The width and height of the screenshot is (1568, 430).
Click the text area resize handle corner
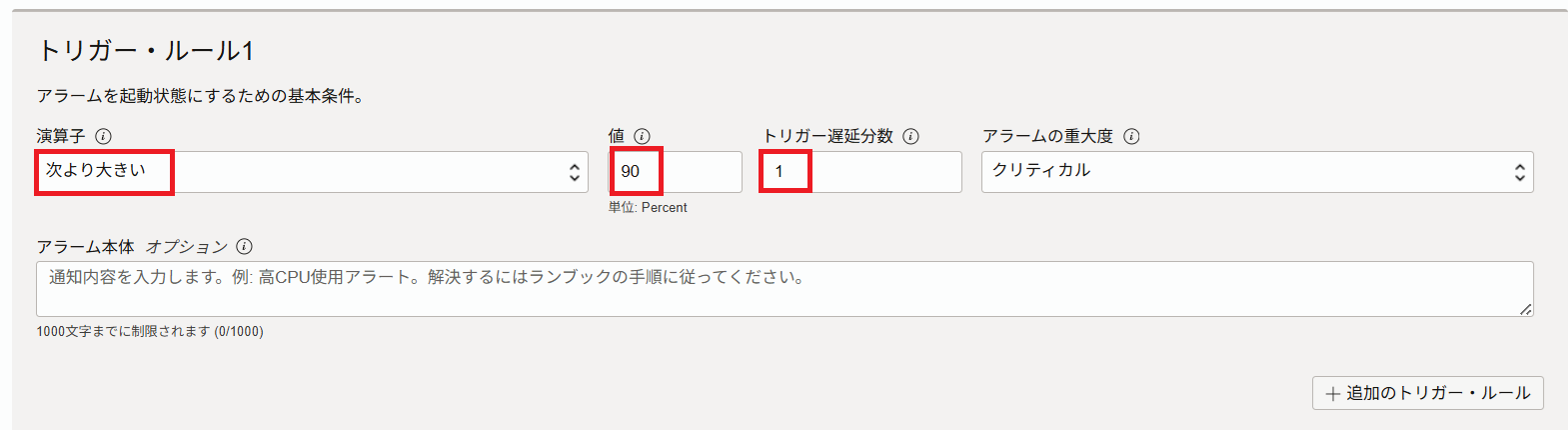(x=1525, y=310)
